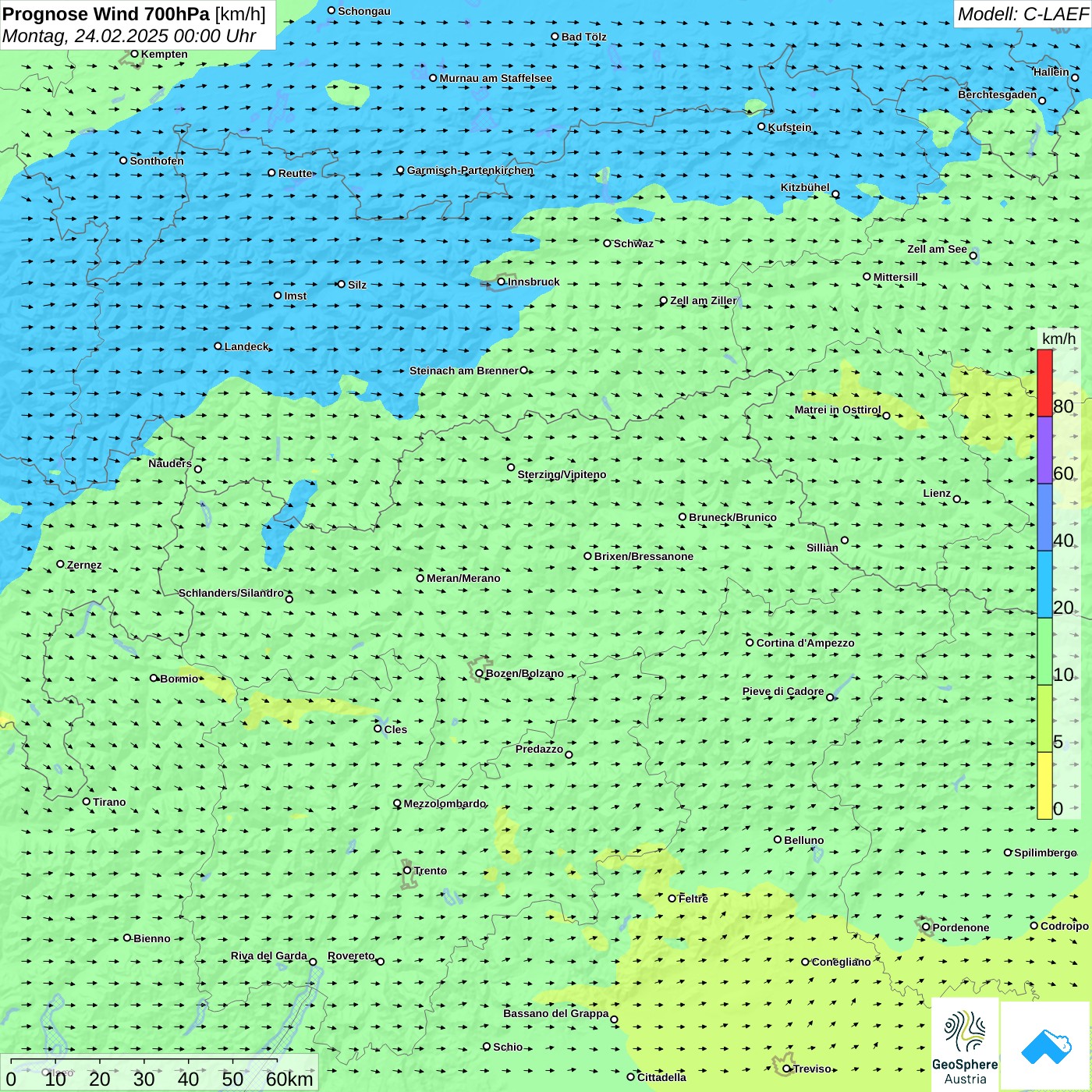Viewport: 1092px width, 1092px height.
Task: Select the yellow legend swatch near 0
Action: tap(1044, 785)
